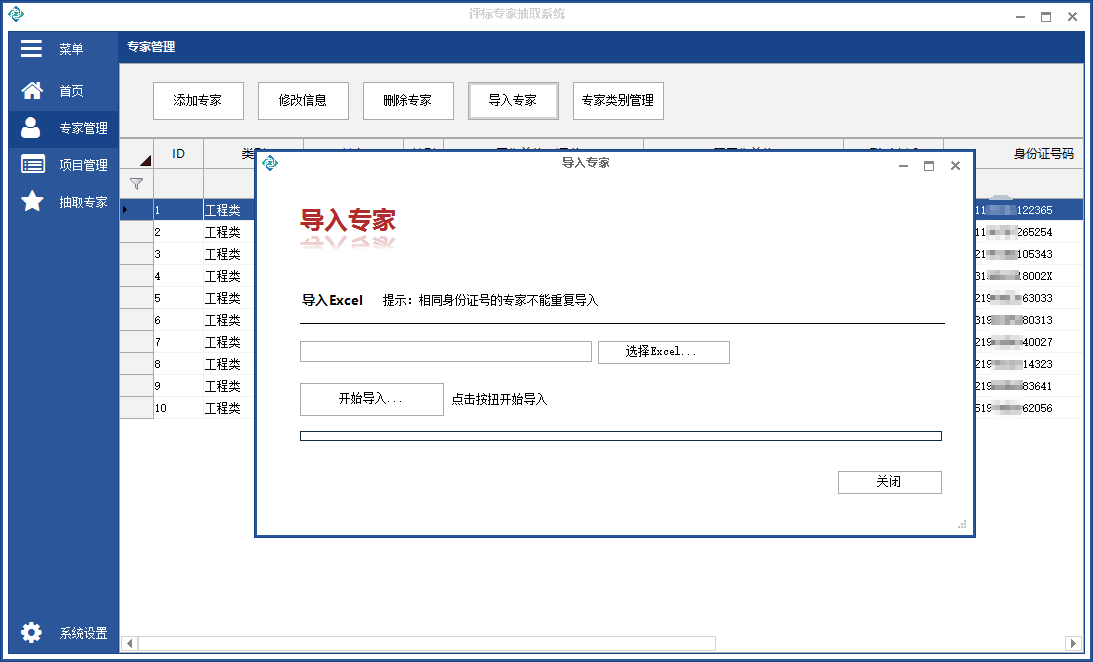Image resolution: width=1093 pixels, height=662 pixels.
Task: Click the scroll left arrow at bottom
Action: tap(130, 643)
